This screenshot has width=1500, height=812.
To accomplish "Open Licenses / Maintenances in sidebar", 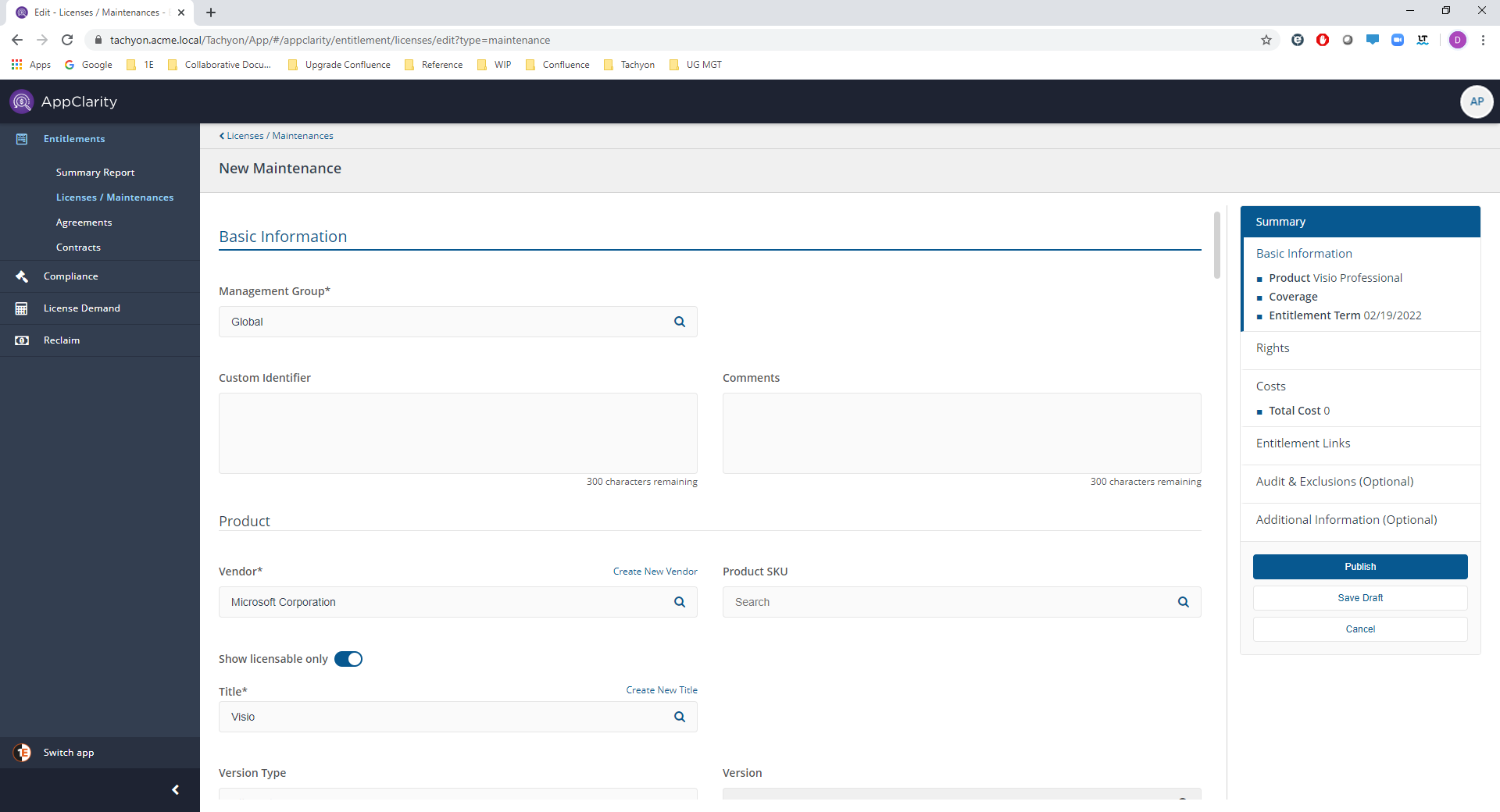I will (x=115, y=198).
